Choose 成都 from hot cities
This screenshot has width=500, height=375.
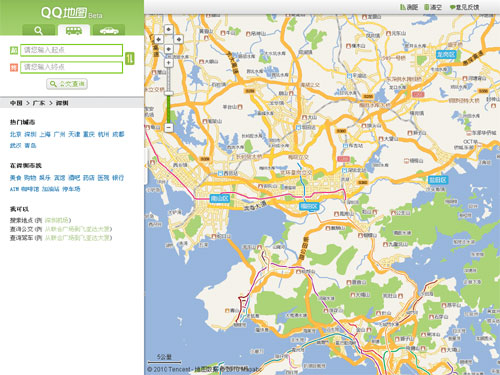point(118,134)
